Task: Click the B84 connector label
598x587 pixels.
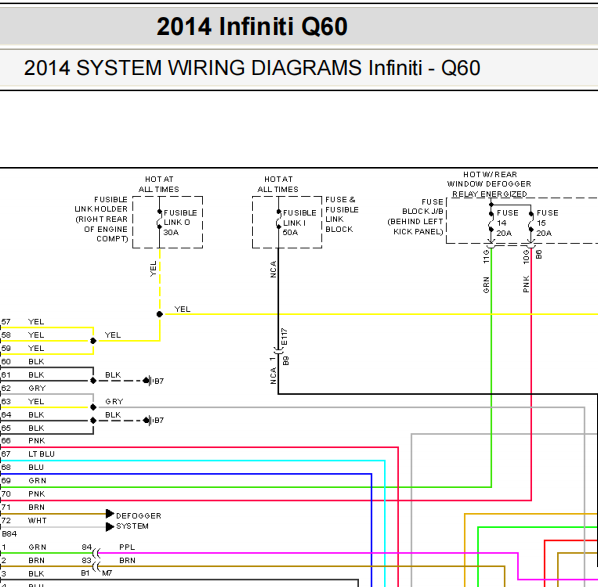Action: click(x=9, y=534)
